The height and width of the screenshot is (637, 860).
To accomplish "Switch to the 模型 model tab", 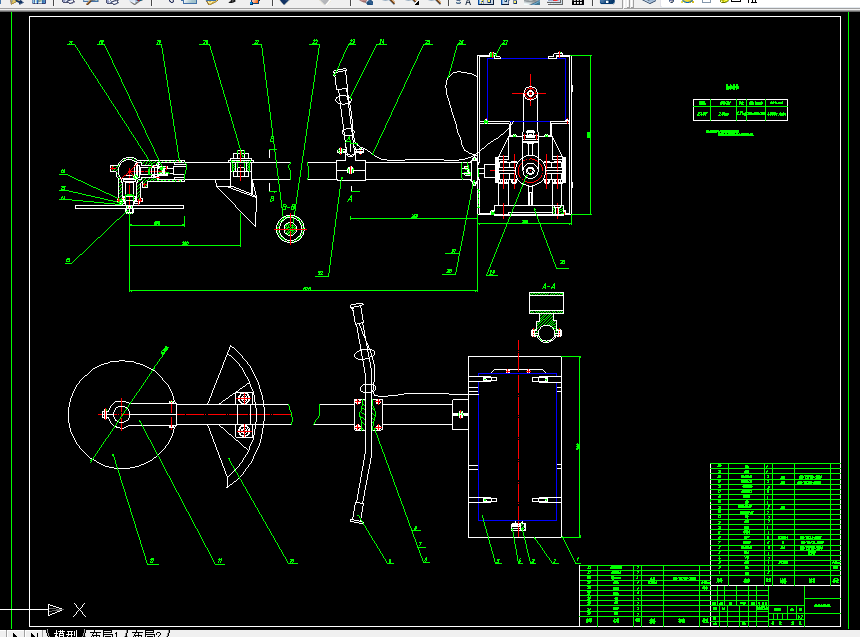I will [x=65, y=634].
